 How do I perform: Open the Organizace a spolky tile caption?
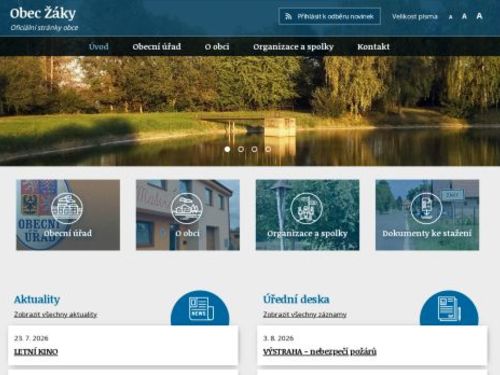307,233
